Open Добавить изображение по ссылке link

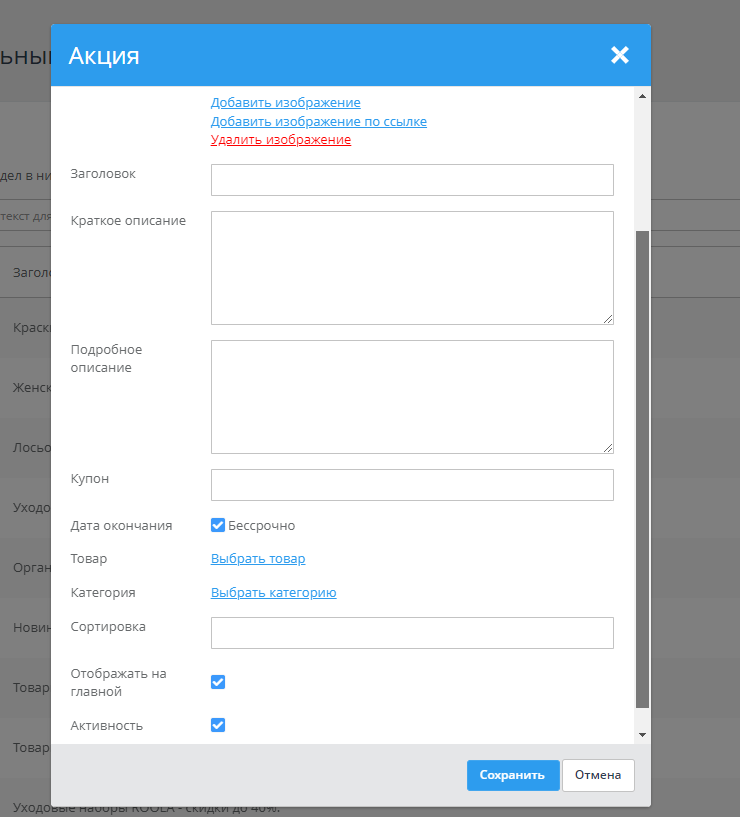click(x=318, y=122)
